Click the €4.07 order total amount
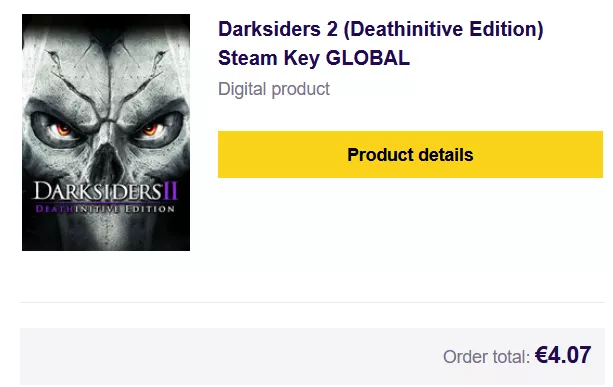Screen dimensions: 613x387 pyautogui.click(x=563, y=355)
